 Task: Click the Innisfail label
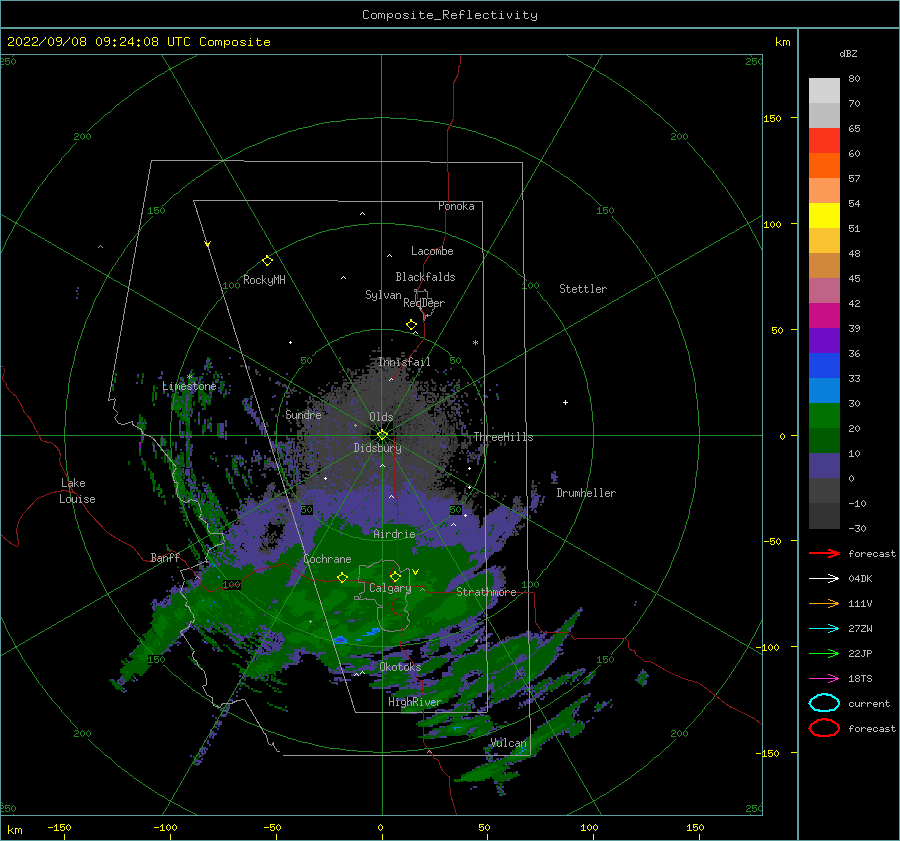pos(404,362)
